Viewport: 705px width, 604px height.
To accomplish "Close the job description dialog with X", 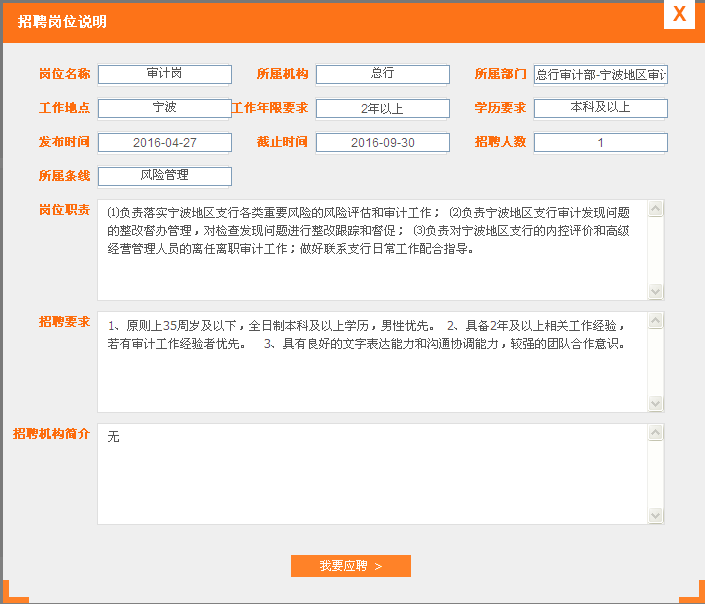I will [x=679, y=14].
